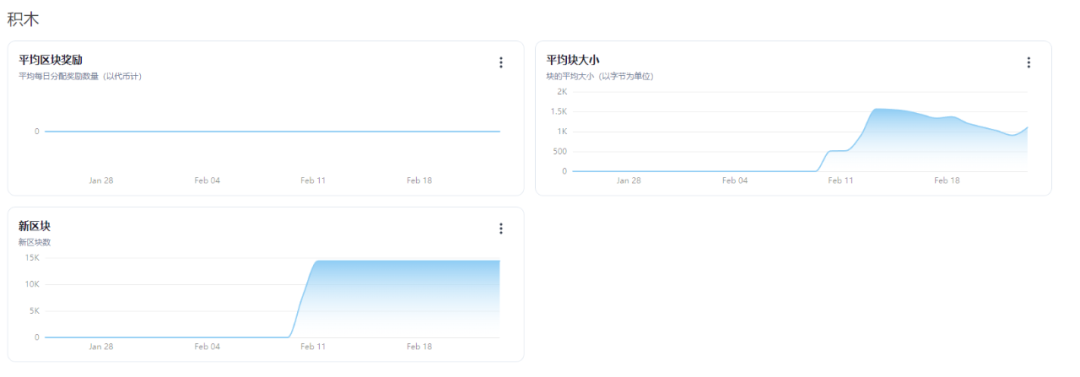This screenshot has width=1080, height=377.
Task: Click Jan 28 label in 新区块 chart
Action: click(101, 347)
